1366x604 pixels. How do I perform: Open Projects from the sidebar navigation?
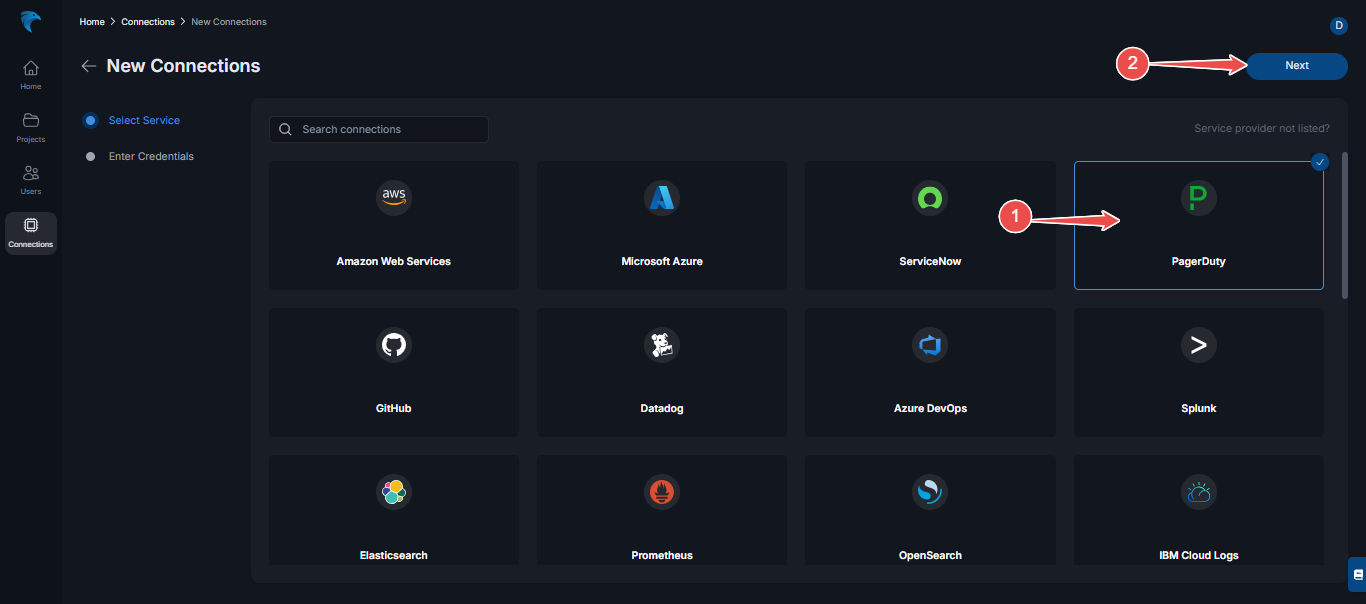30,127
